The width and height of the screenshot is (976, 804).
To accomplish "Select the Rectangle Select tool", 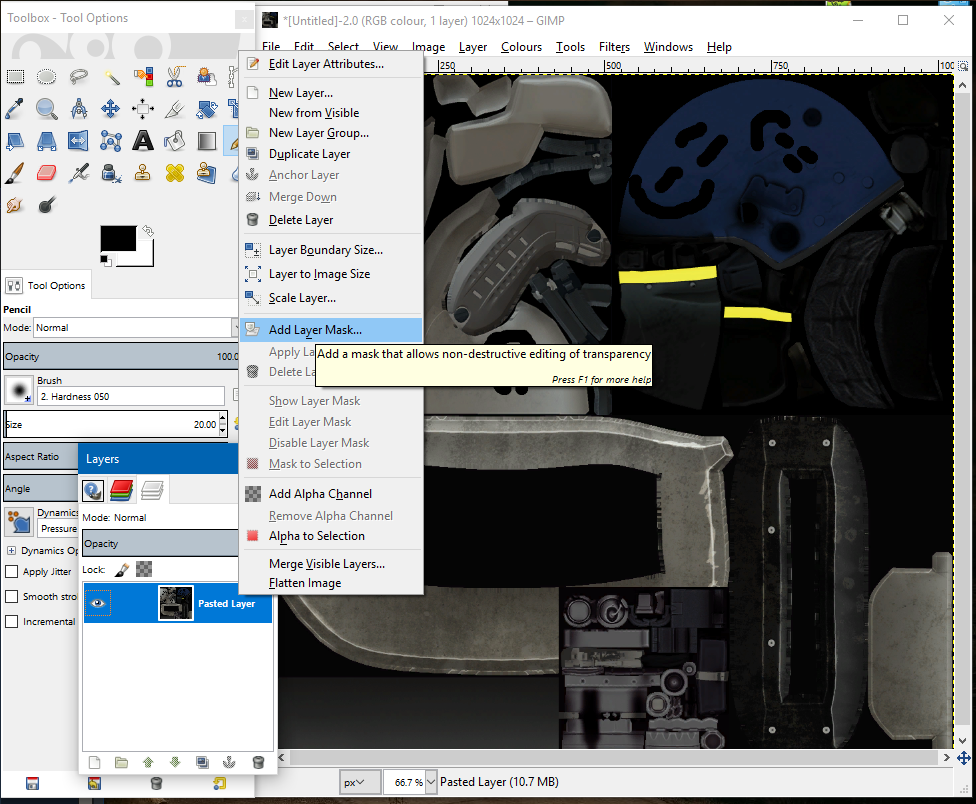I will click(x=15, y=77).
